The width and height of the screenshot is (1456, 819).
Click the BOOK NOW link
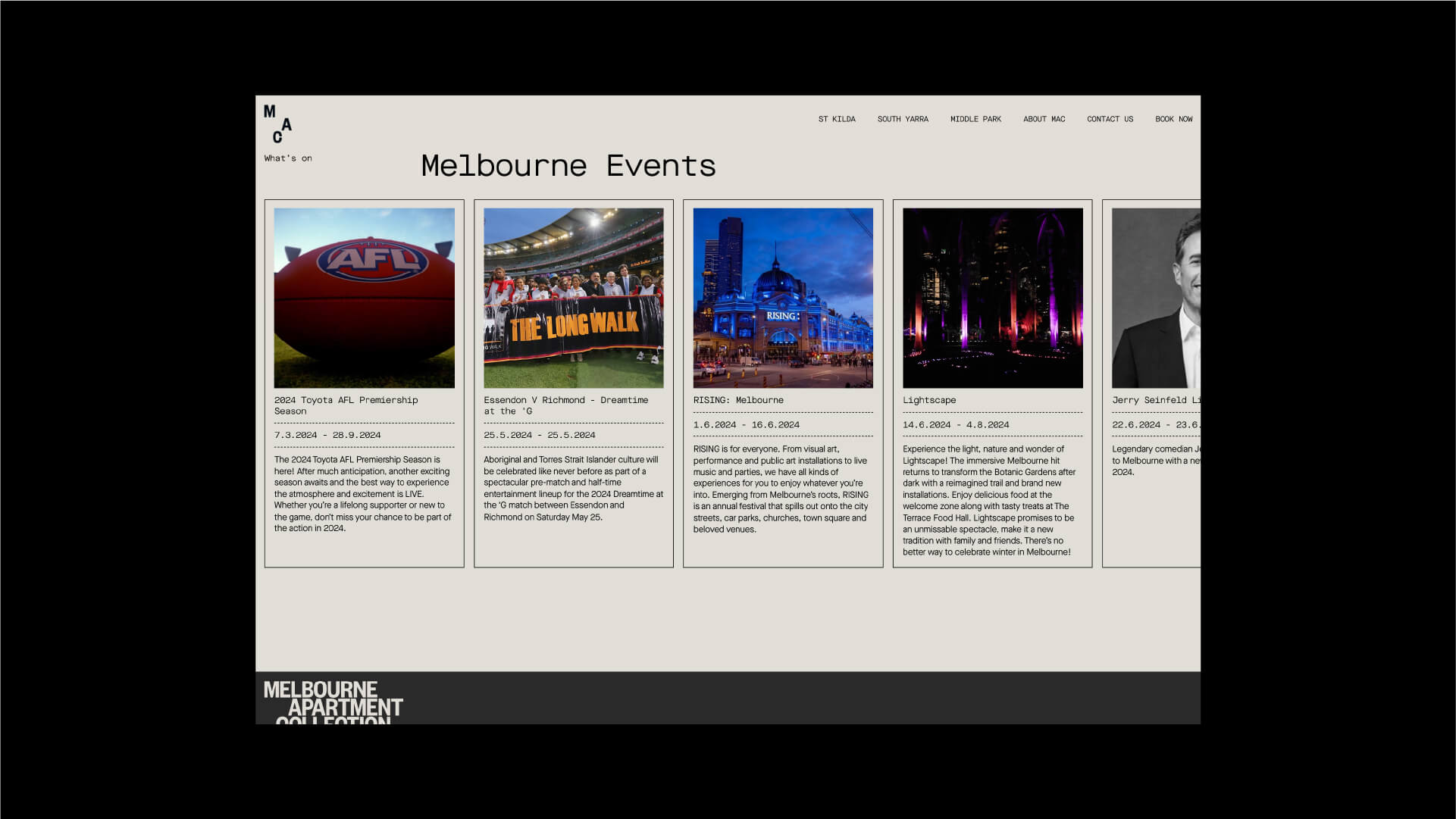(x=1173, y=119)
